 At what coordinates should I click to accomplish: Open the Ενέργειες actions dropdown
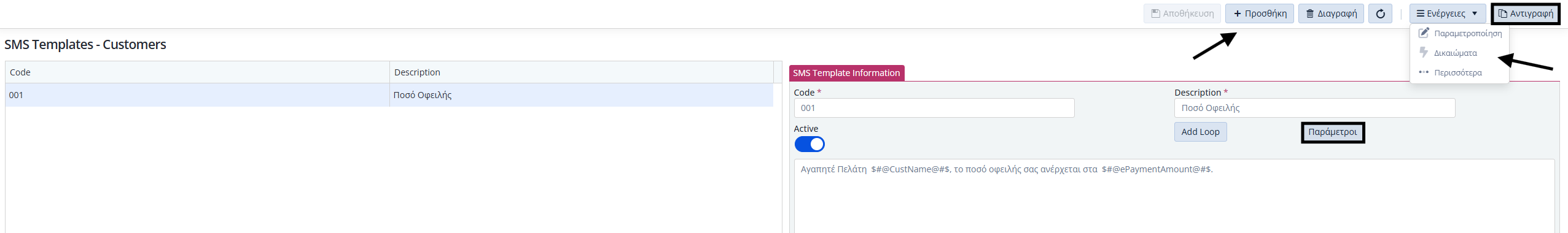click(1447, 13)
